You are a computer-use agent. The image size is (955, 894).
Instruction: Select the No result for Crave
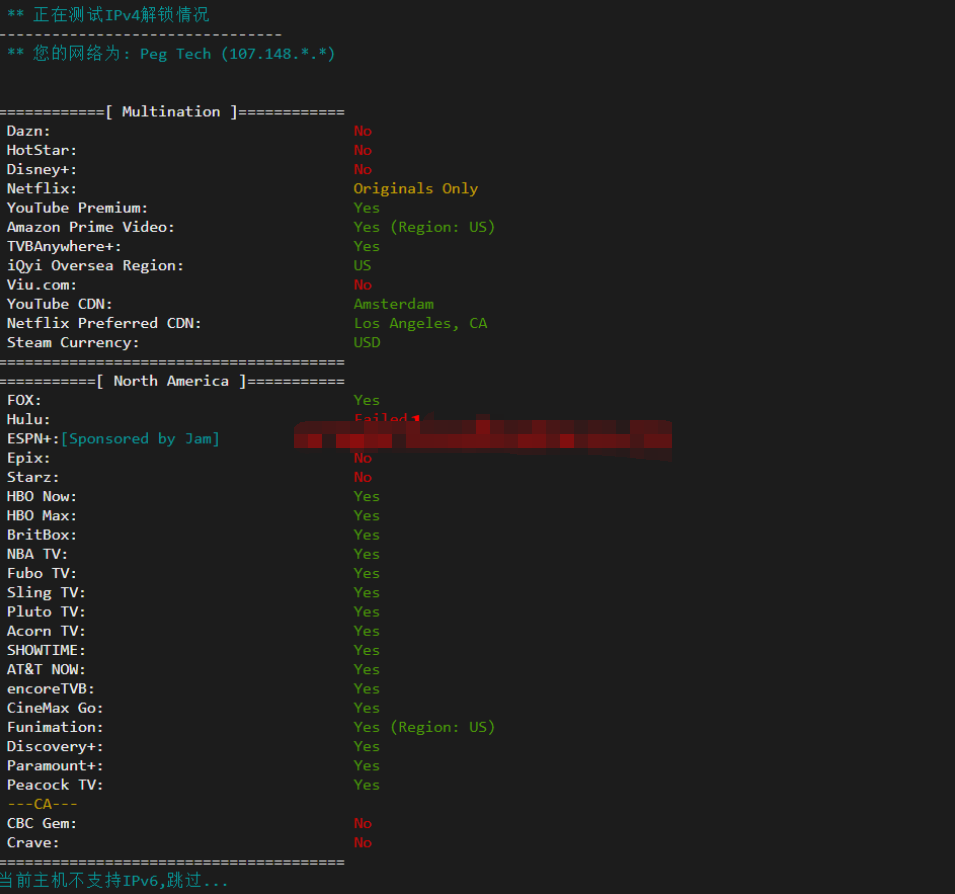[363, 843]
